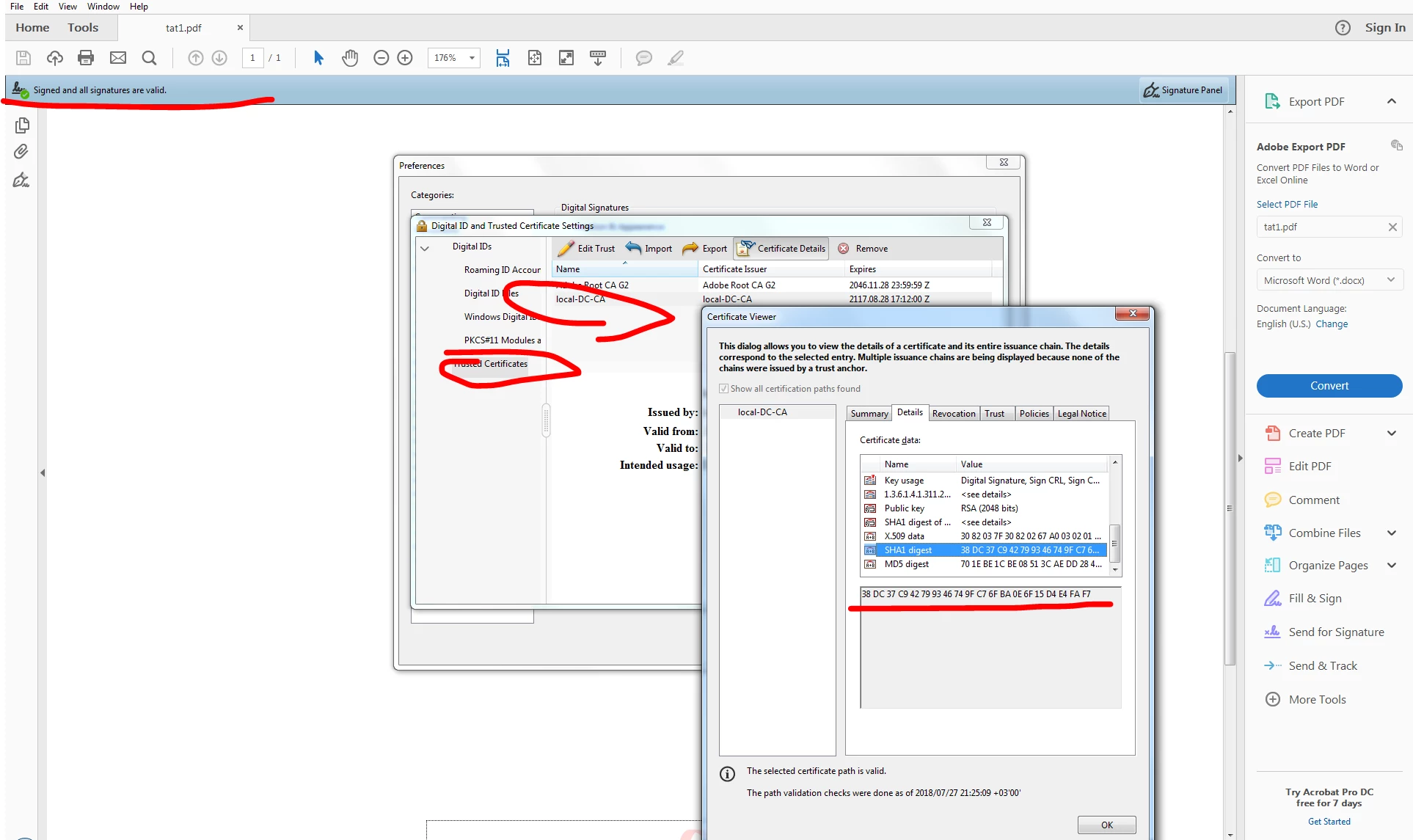Click the add comment sticky note icon

[x=643, y=58]
